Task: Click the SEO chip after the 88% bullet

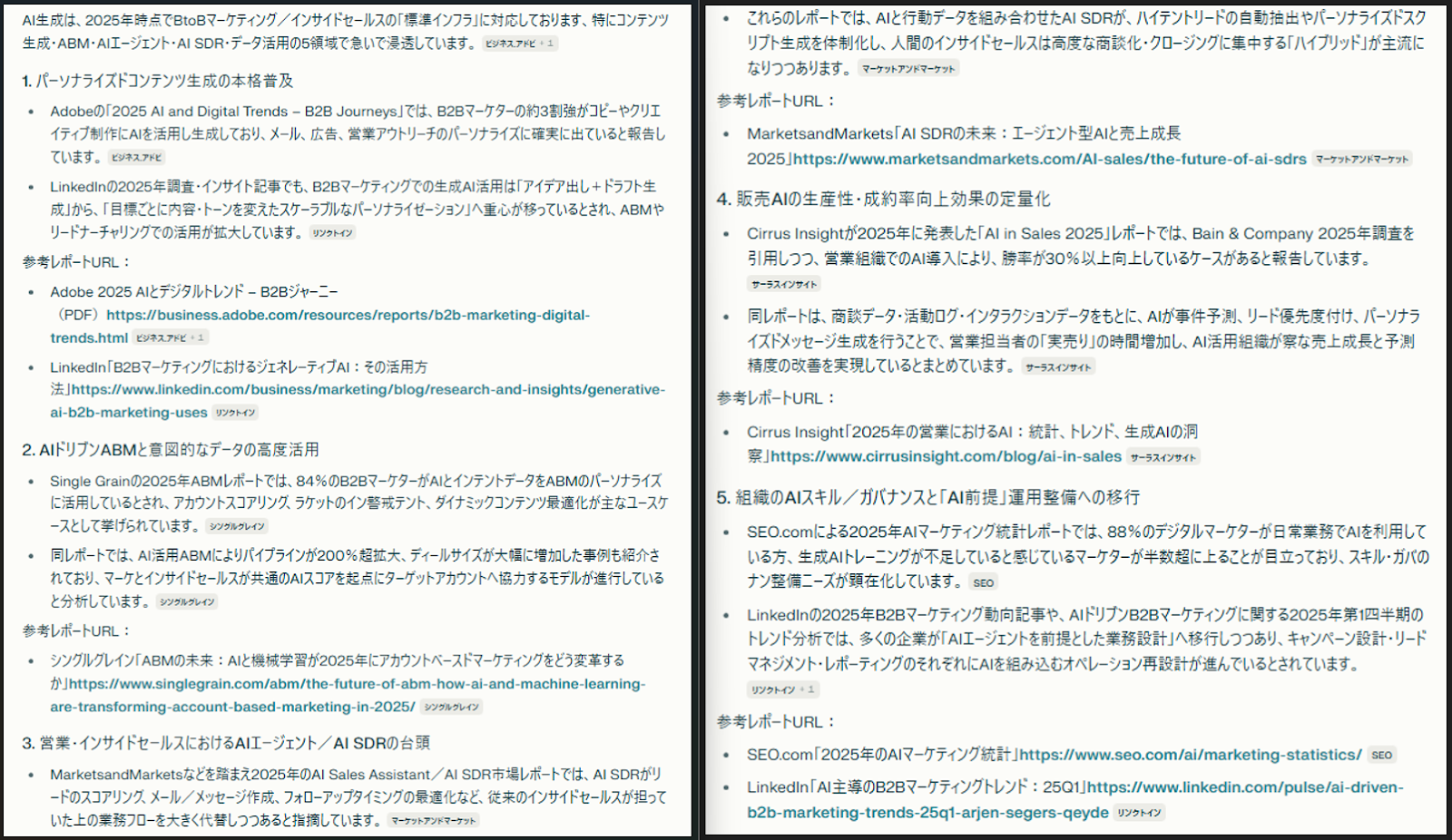Action: tap(984, 582)
